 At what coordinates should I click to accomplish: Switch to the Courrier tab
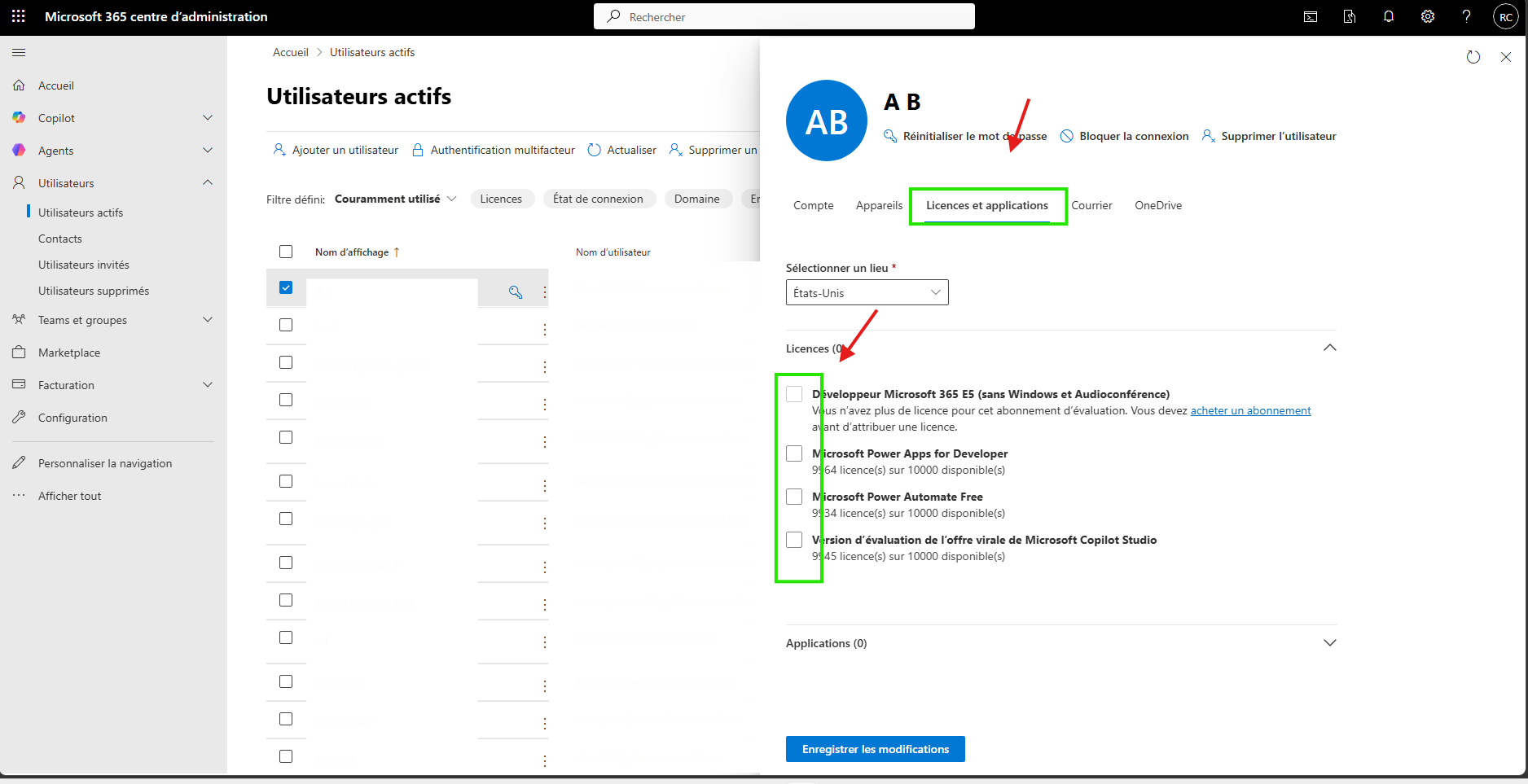tap(1091, 205)
